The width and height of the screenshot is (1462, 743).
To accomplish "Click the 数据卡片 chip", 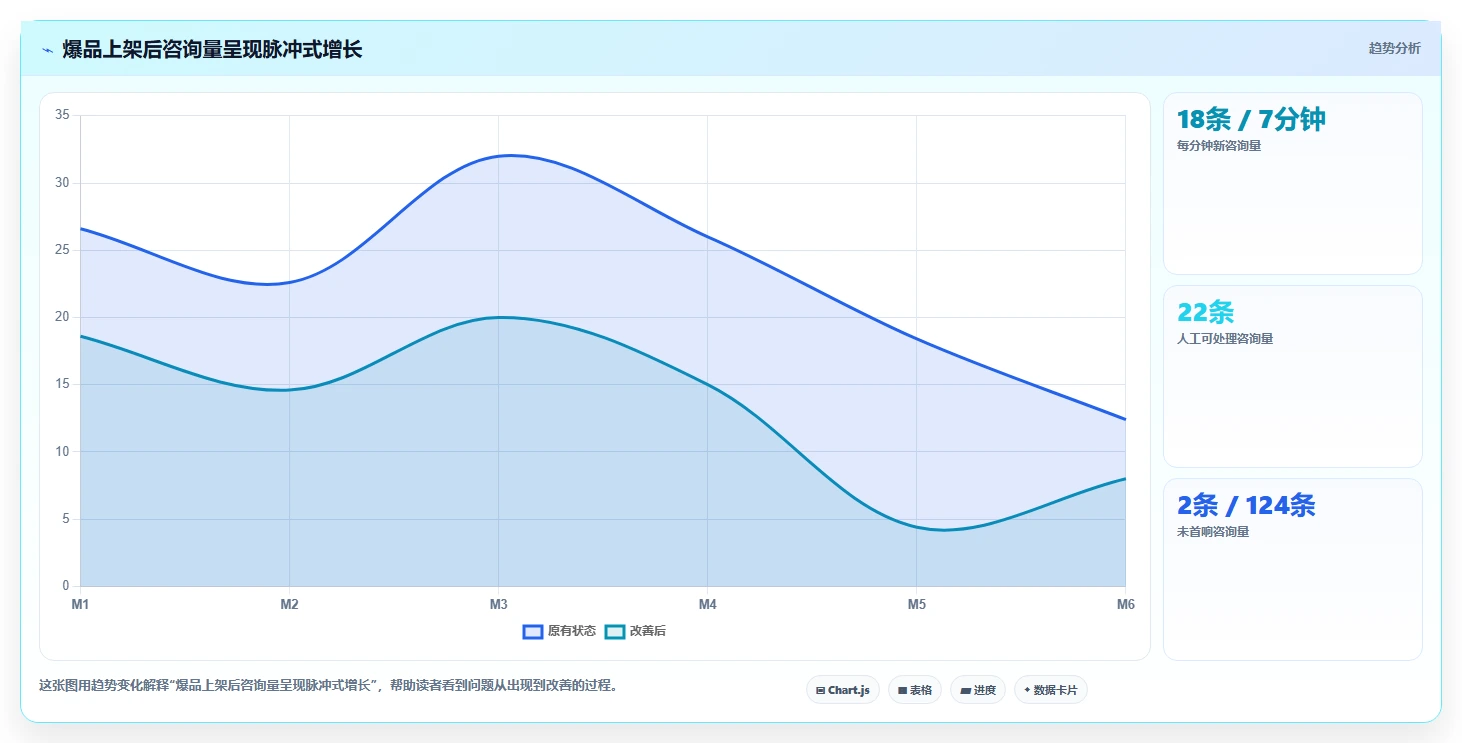I will 1051,690.
